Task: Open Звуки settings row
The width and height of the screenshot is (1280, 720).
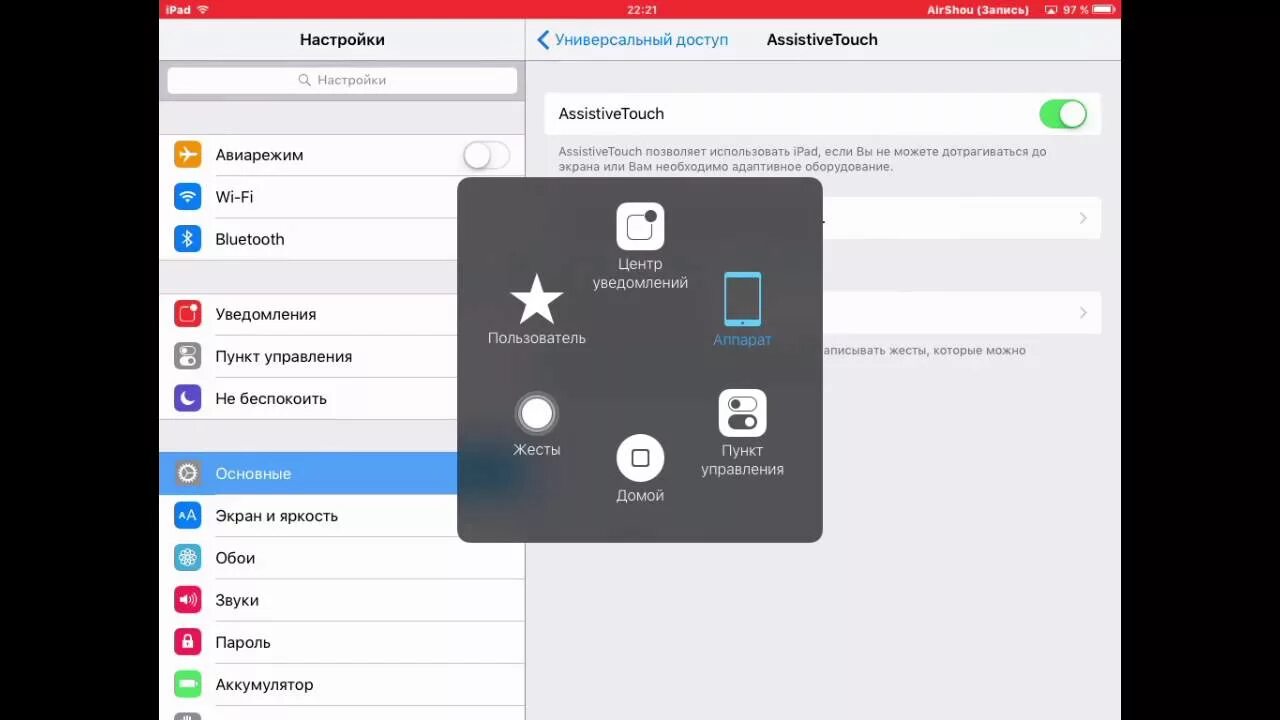Action: tap(342, 600)
